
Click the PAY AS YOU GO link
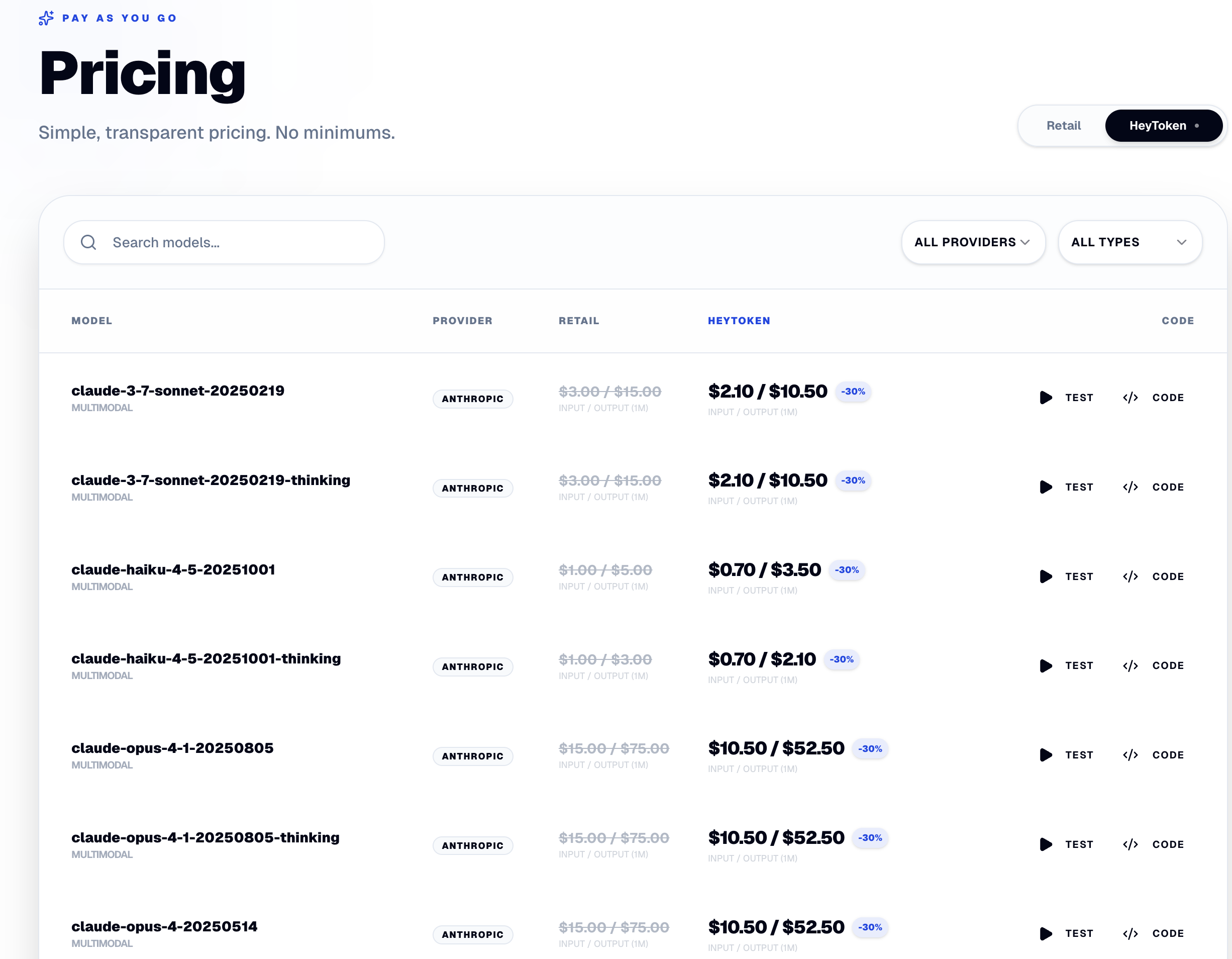point(119,18)
